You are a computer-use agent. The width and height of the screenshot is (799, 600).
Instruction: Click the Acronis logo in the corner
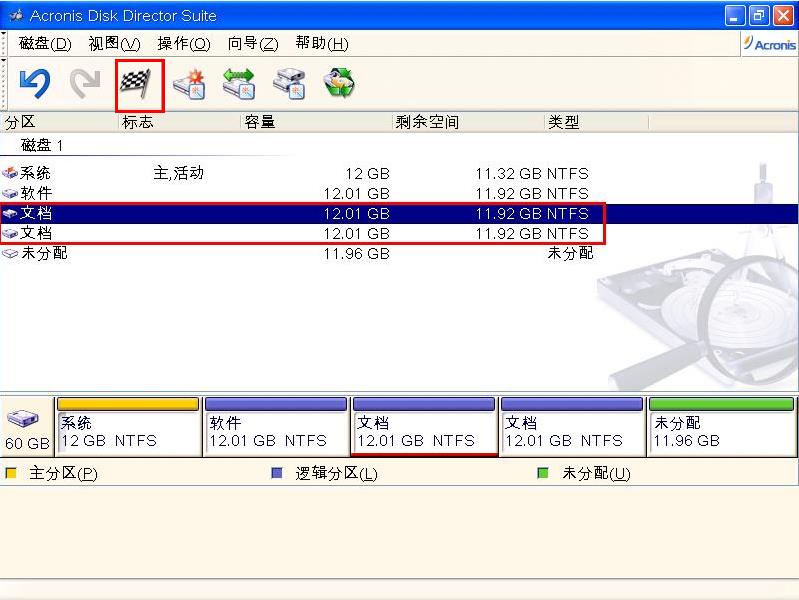click(769, 44)
